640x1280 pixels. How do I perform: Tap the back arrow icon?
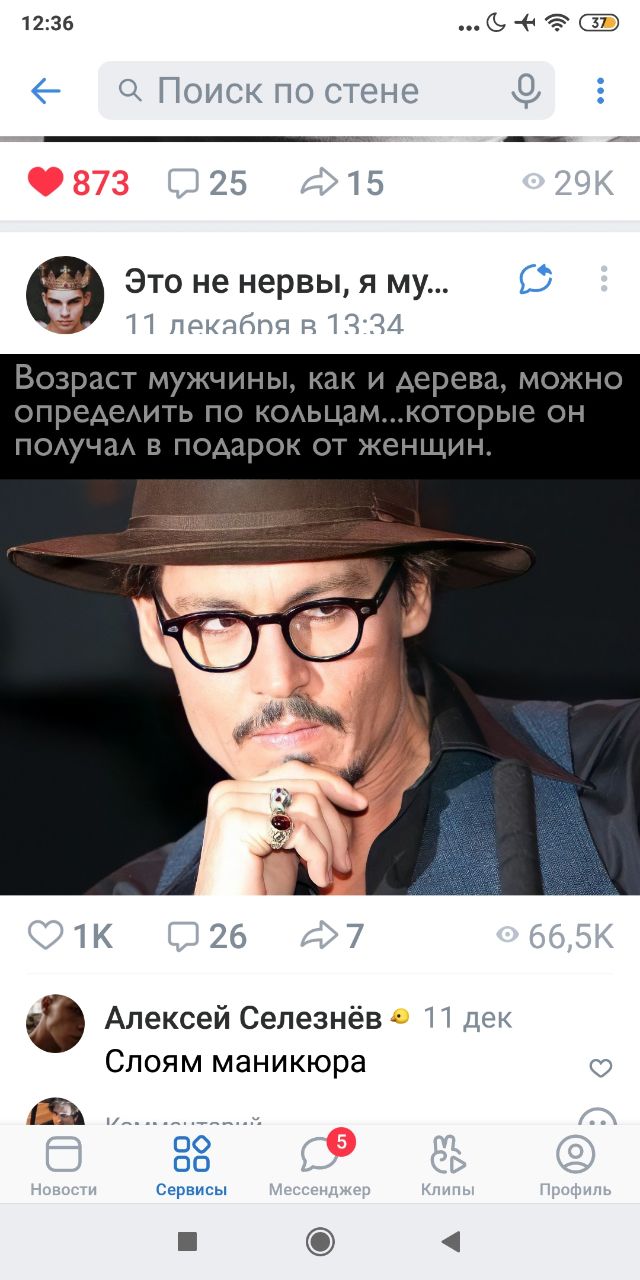pyautogui.click(x=46, y=91)
